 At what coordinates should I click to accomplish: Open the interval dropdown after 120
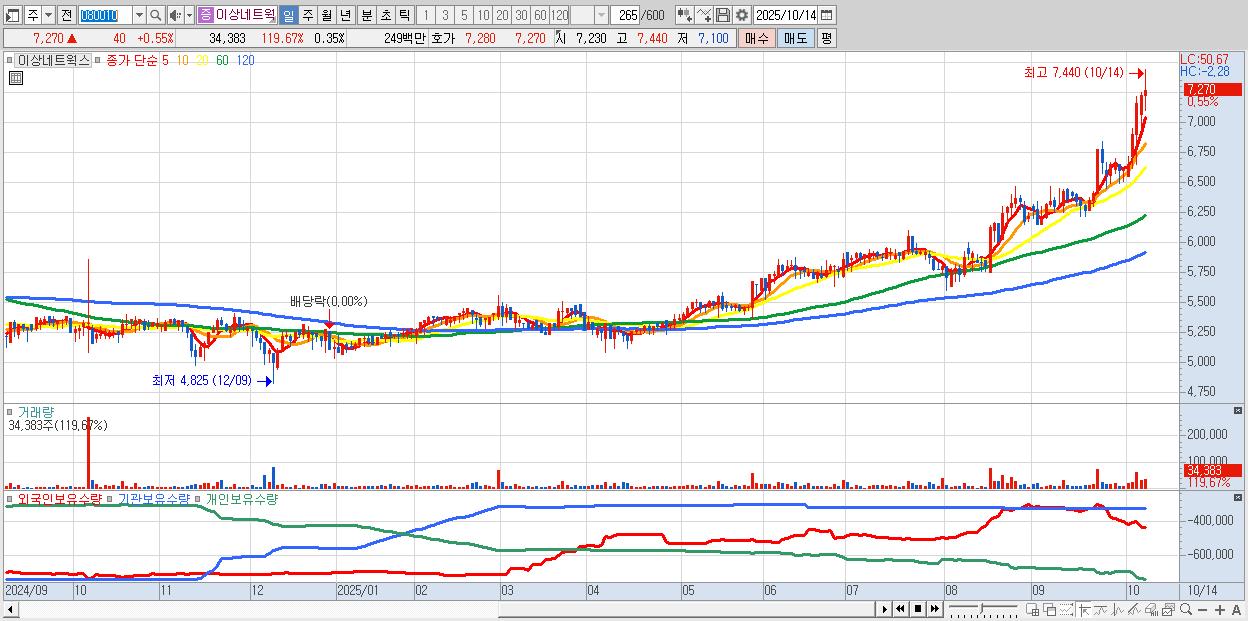click(601, 15)
